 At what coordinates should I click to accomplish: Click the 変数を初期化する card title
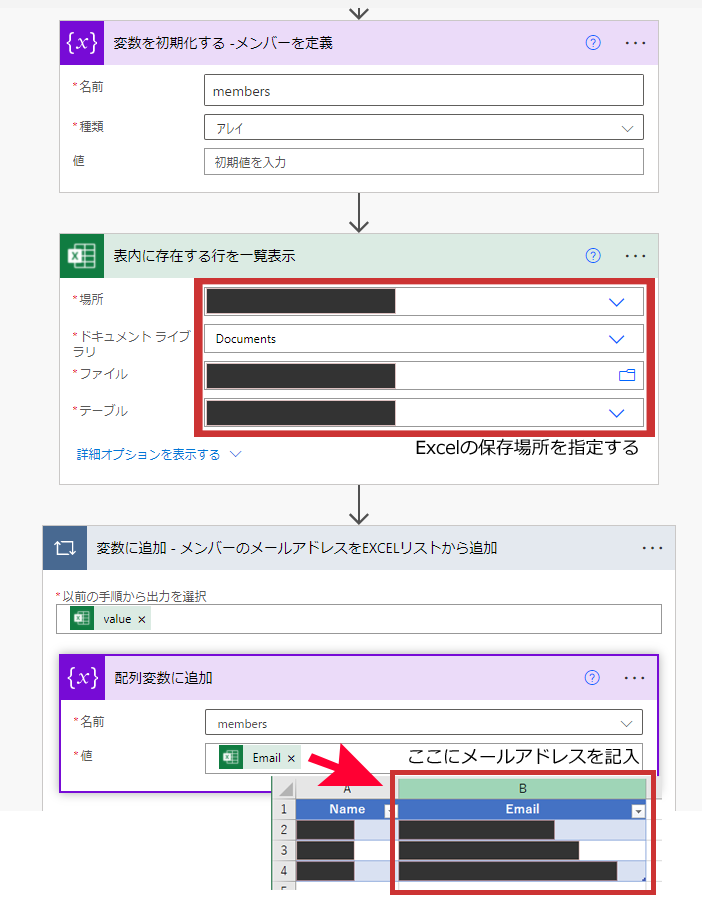(x=223, y=43)
